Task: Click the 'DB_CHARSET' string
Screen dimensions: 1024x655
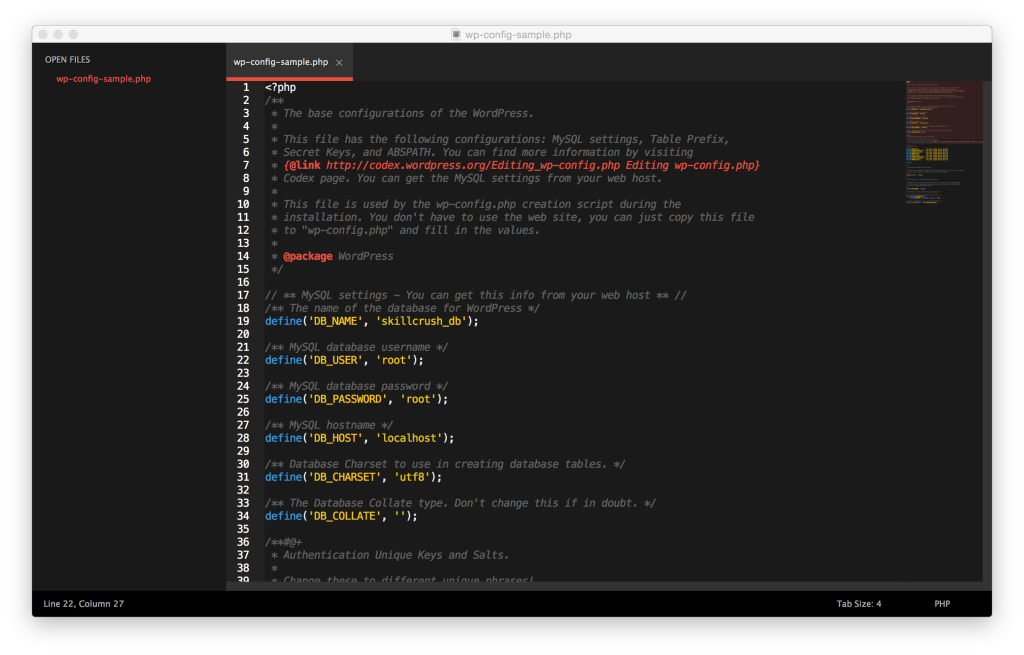Action: pos(345,477)
